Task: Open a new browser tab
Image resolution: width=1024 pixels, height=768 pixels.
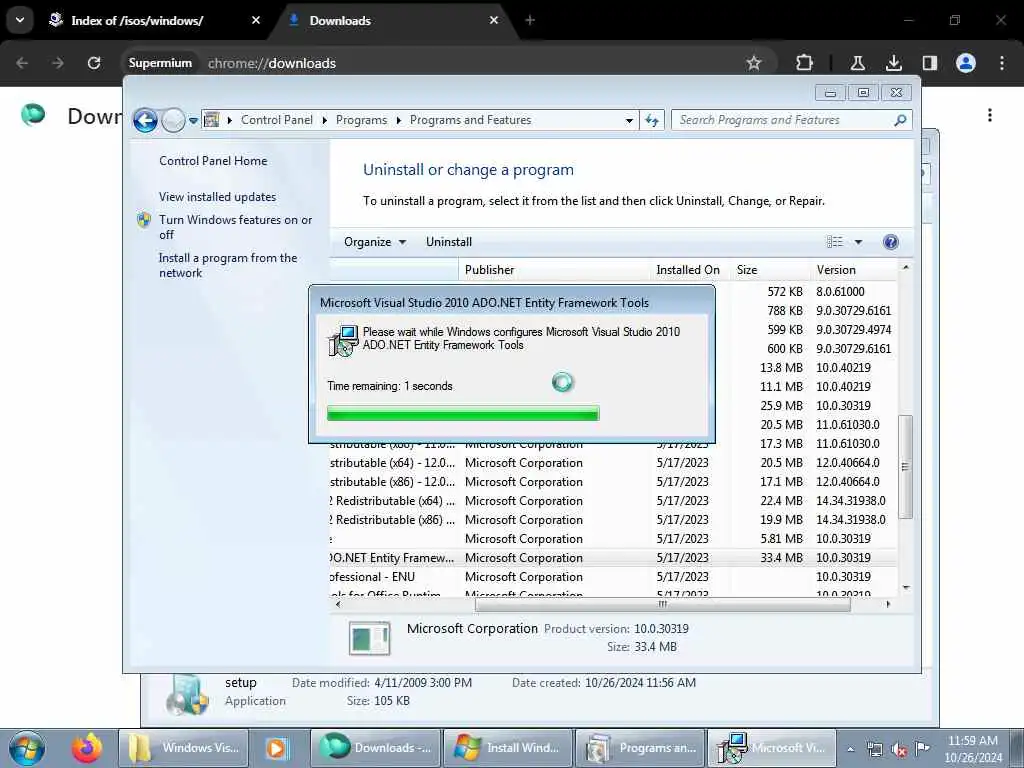Action: pyautogui.click(x=530, y=20)
